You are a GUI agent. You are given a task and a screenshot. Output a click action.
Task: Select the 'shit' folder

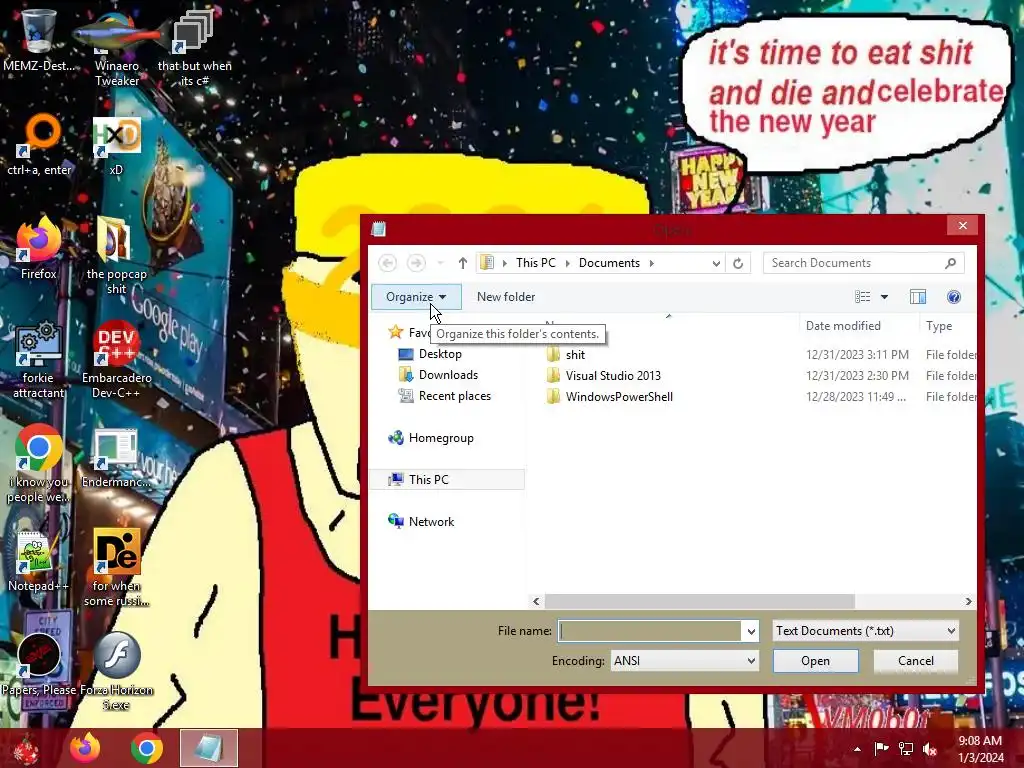(575, 355)
